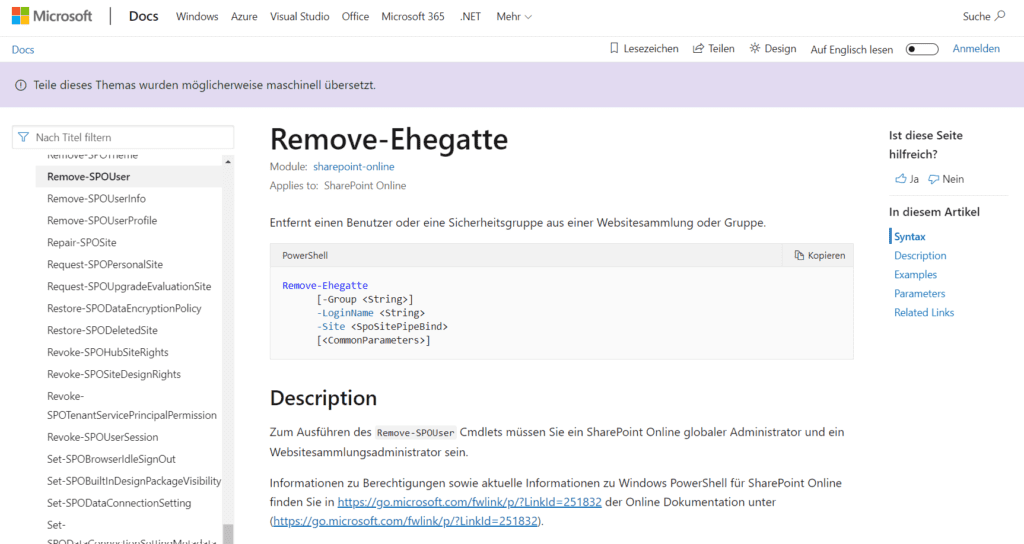Viewport: 1024px width, 544px height.
Task: Select Remove-SPOUserProfile in sidebar
Action: (102, 220)
